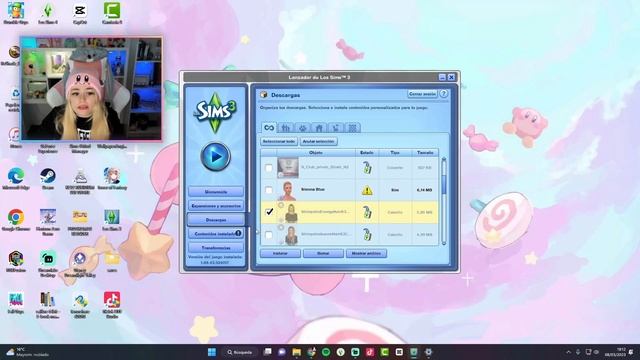The height and width of the screenshot is (360, 640).
Task: Open the Streamlabs Desktop icon
Action: coord(48,263)
